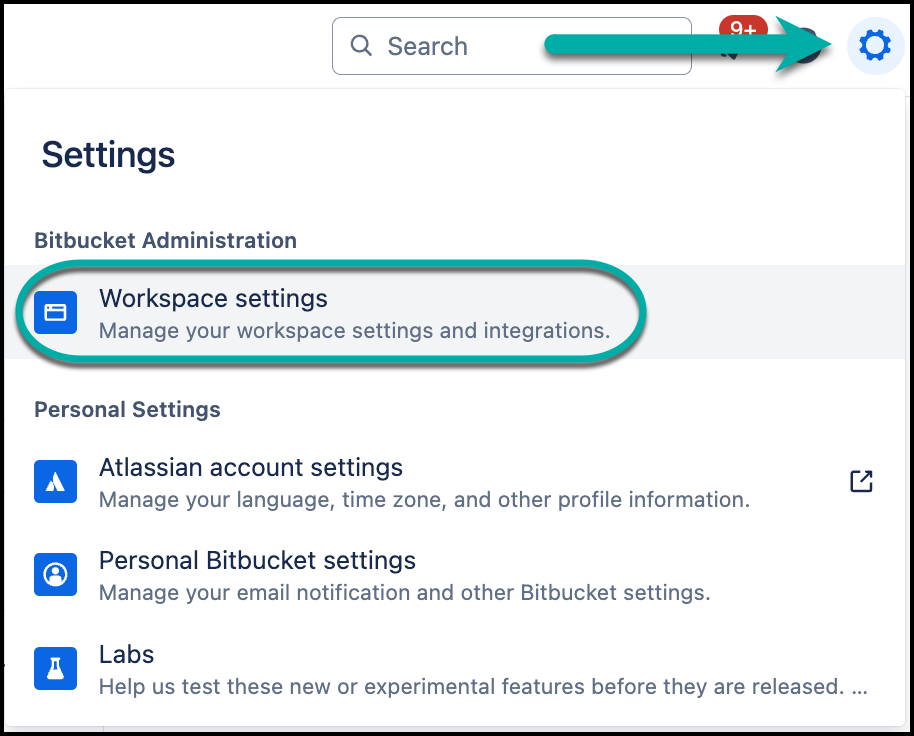The image size is (914, 736).
Task: Select Atlassian account settings title
Action: point(250,467)
